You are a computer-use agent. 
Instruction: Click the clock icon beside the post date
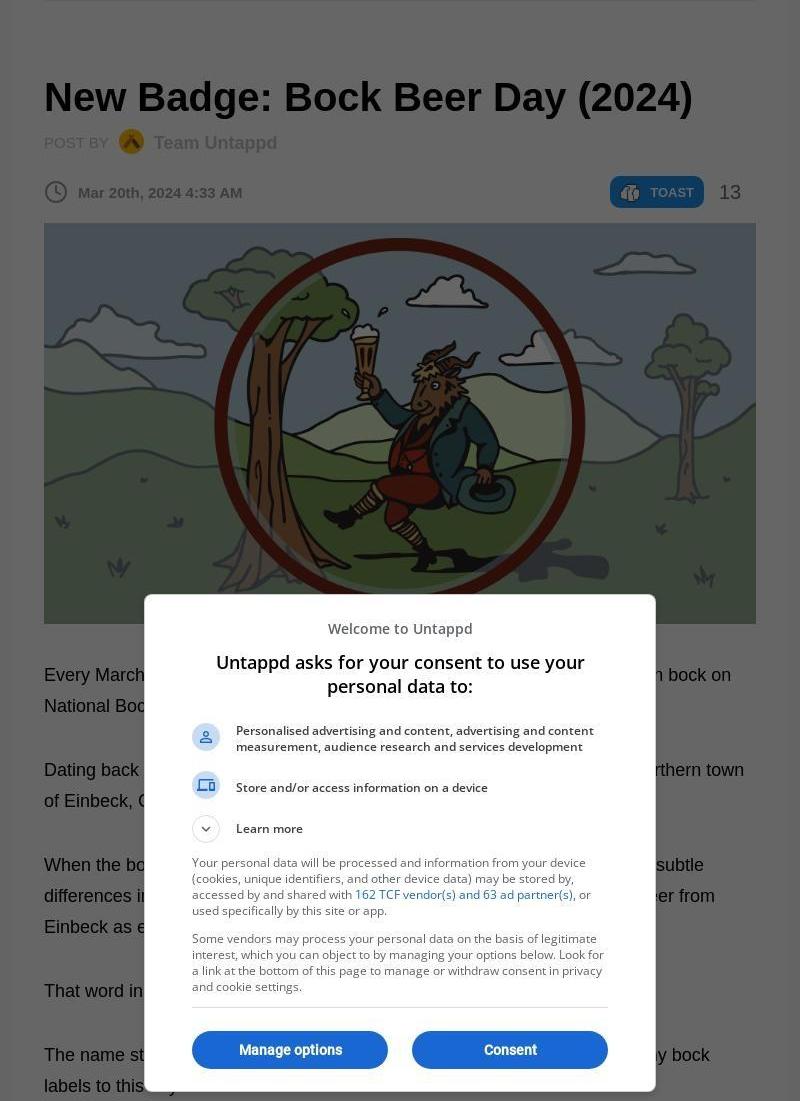[55, 192]
